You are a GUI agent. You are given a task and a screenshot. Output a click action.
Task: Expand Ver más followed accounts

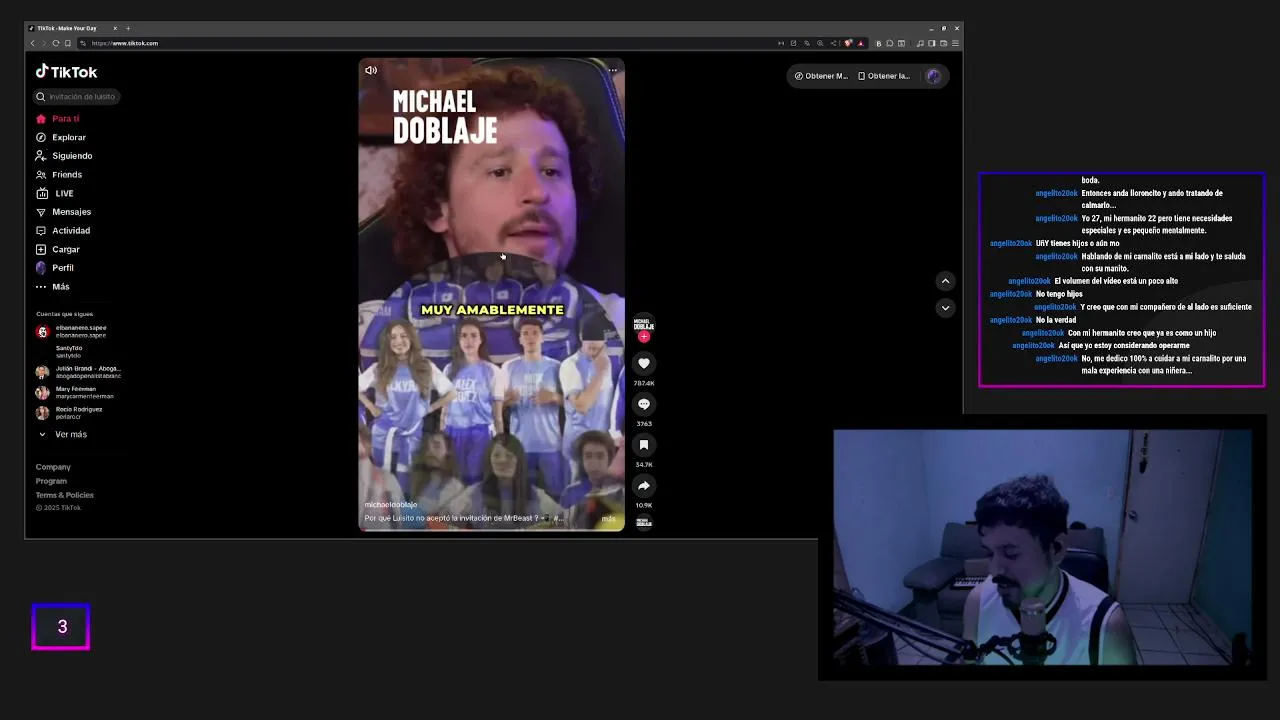62,435
